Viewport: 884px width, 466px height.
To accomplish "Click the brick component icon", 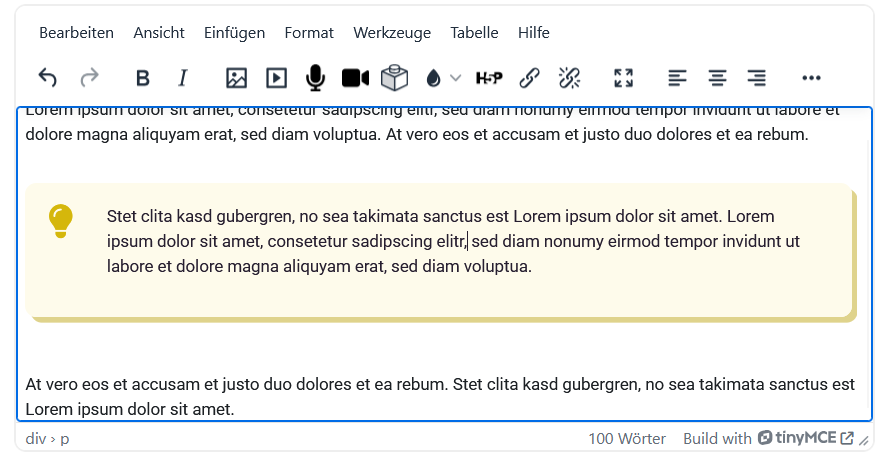I will (395, 78).
